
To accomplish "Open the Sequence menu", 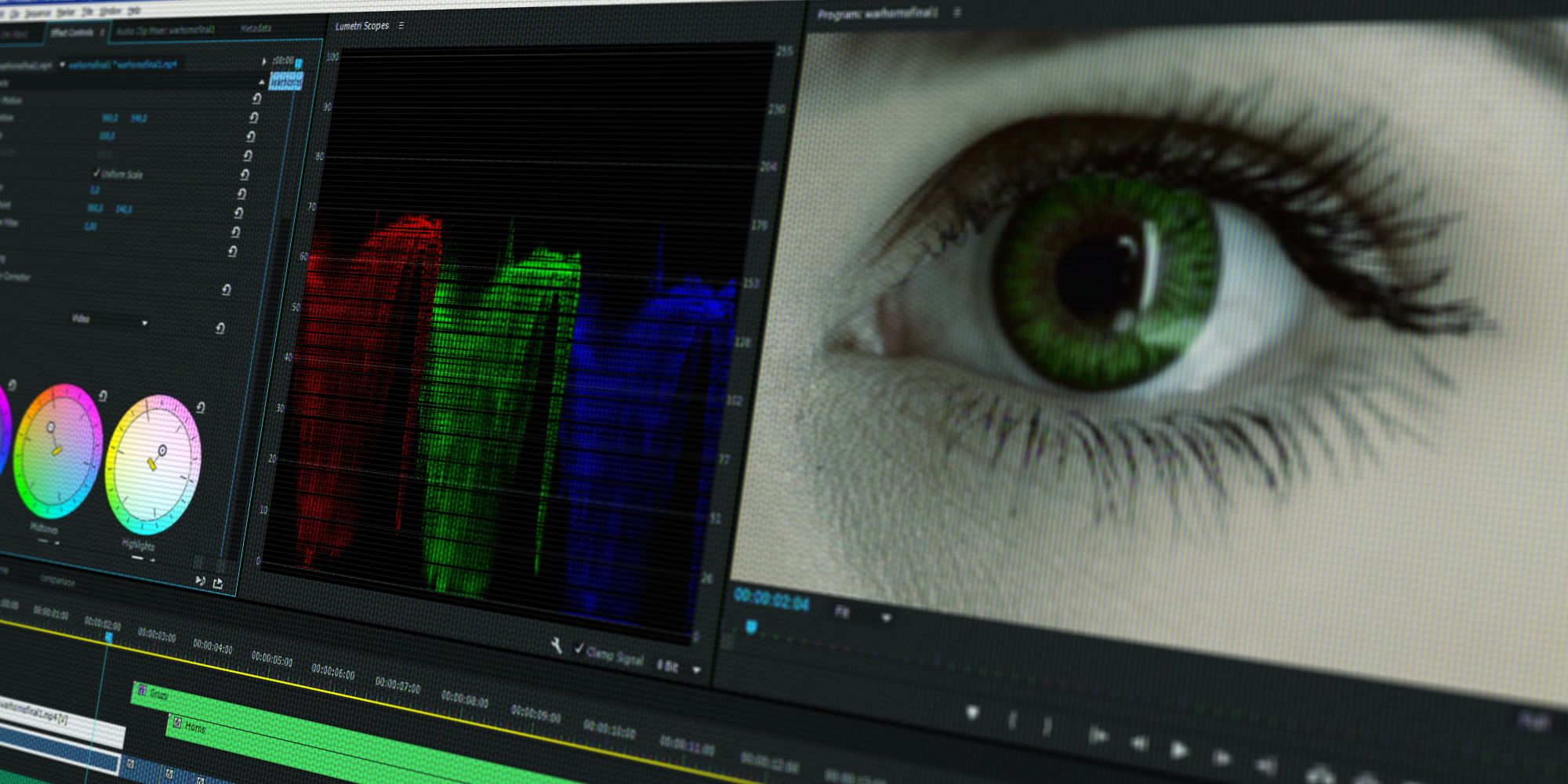I will point(37,13).
